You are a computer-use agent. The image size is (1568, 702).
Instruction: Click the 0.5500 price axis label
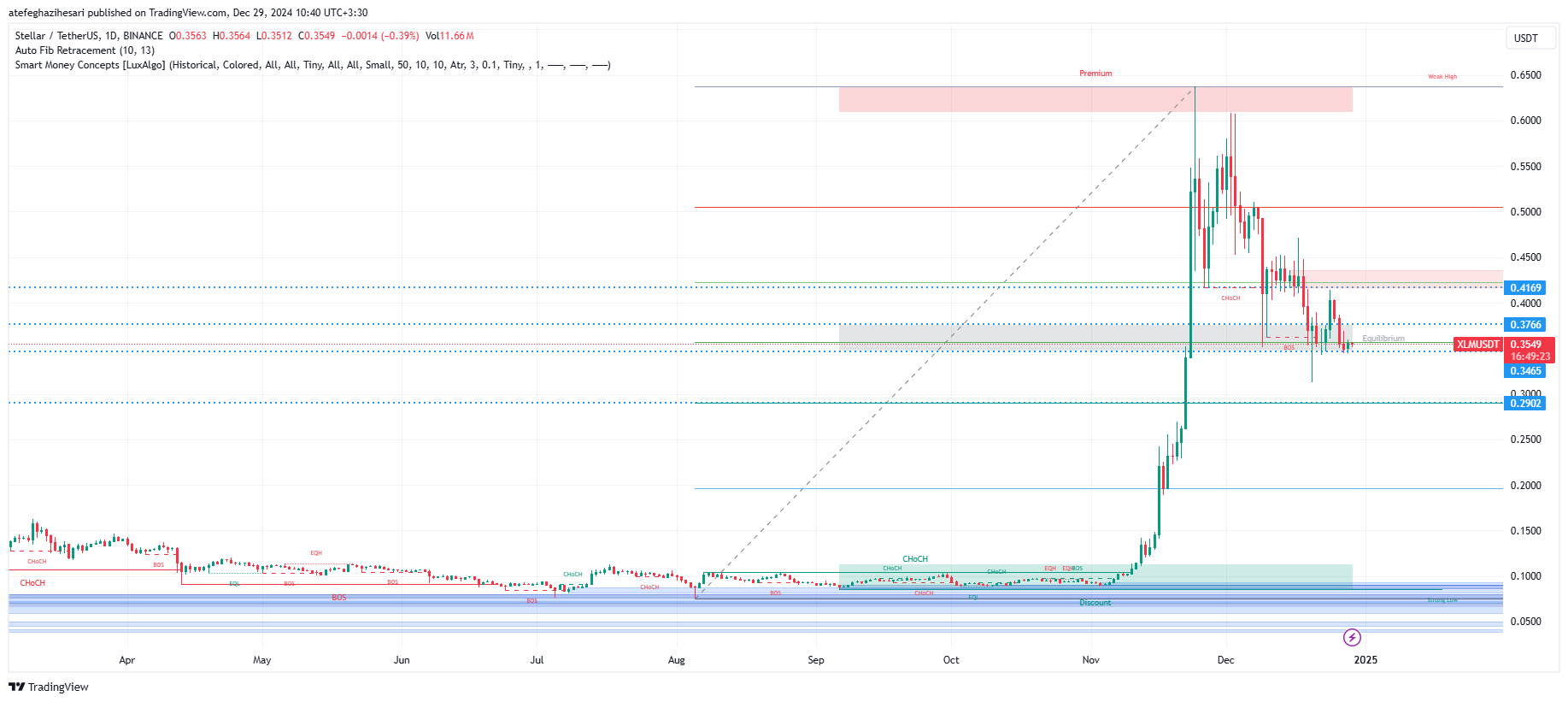pos(1525,167)
